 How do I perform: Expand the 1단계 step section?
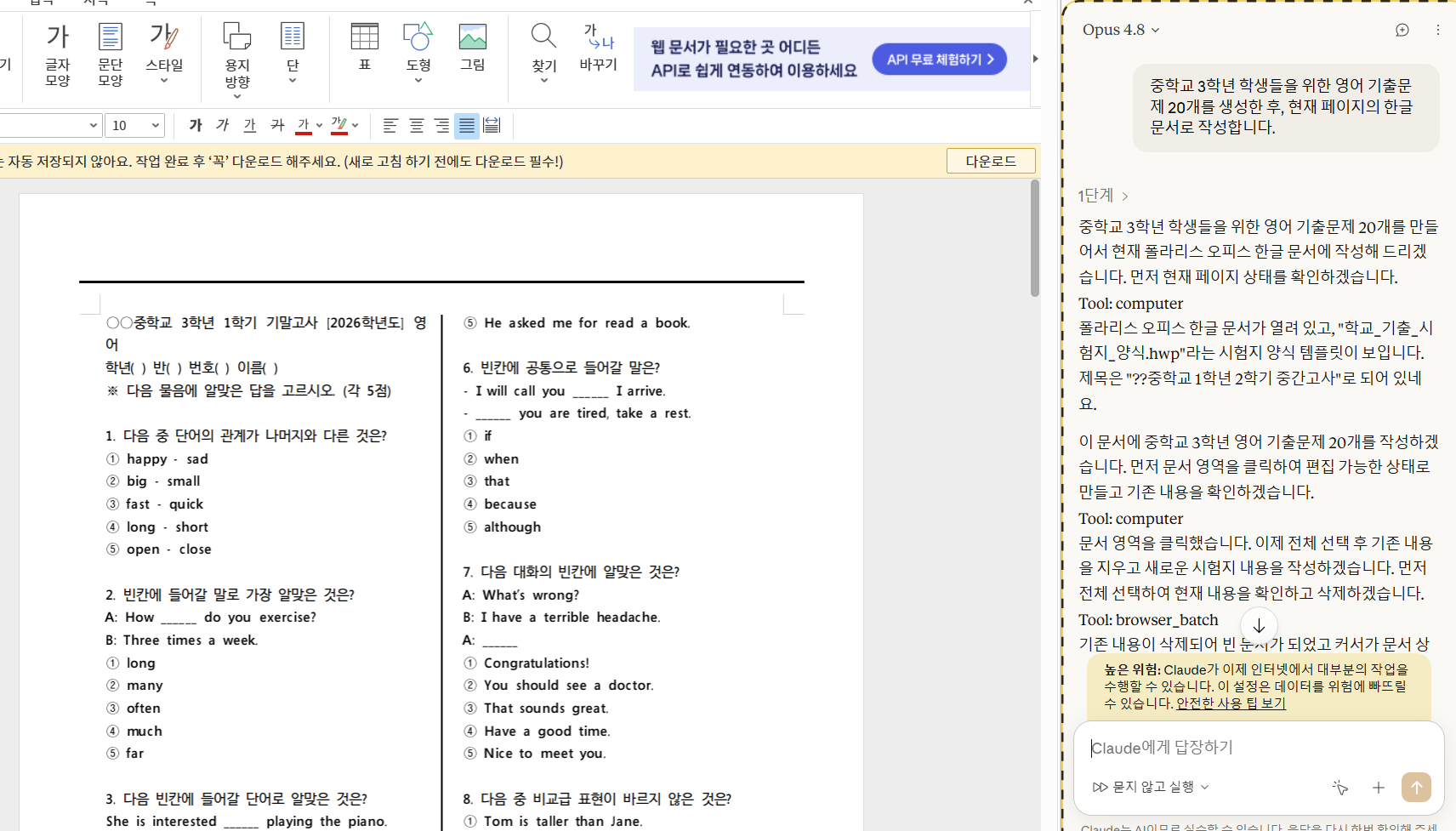(1103, 196)
